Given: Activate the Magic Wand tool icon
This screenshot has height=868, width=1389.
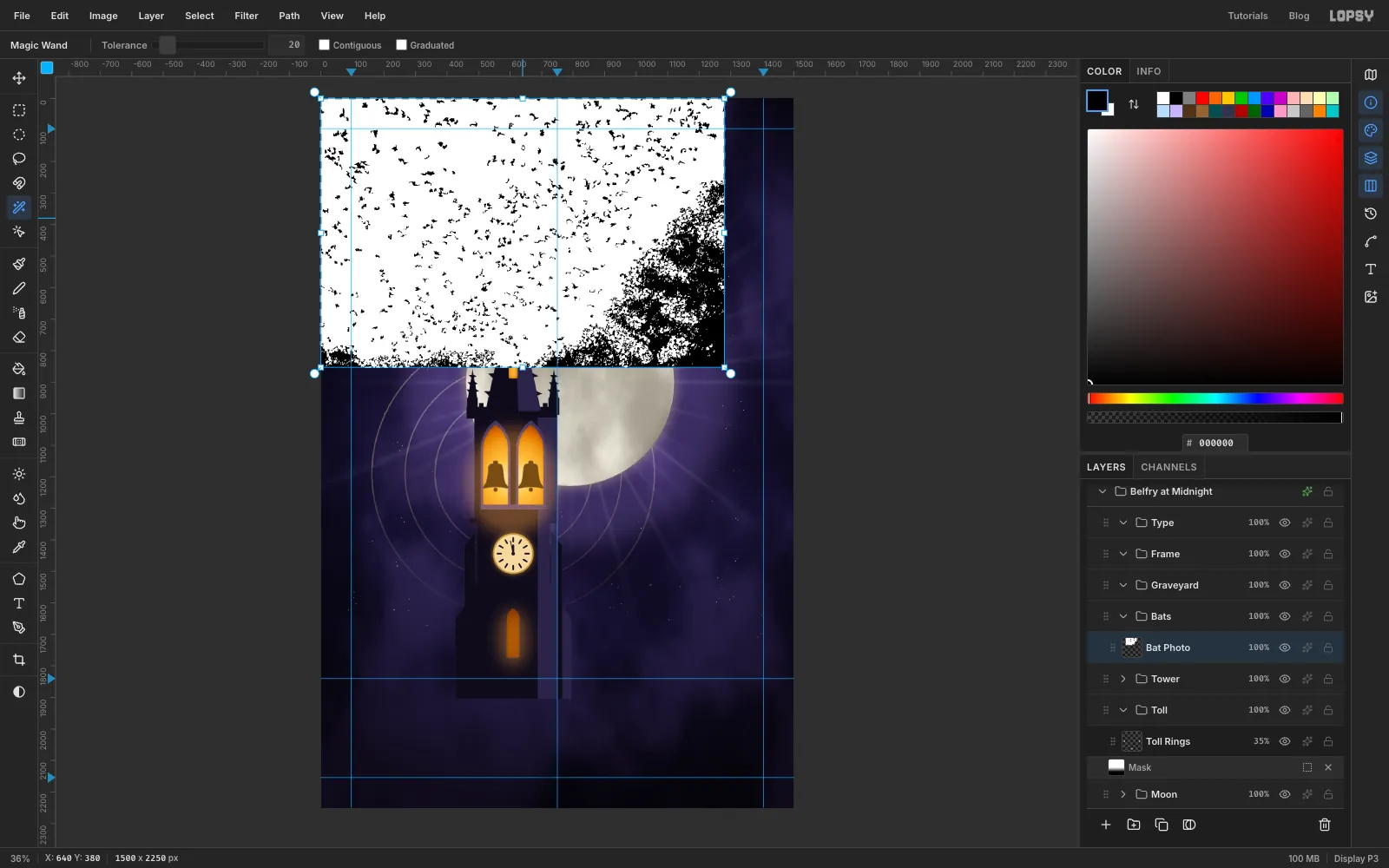Looking at the screenshot, I should click(x=19, y=207).
